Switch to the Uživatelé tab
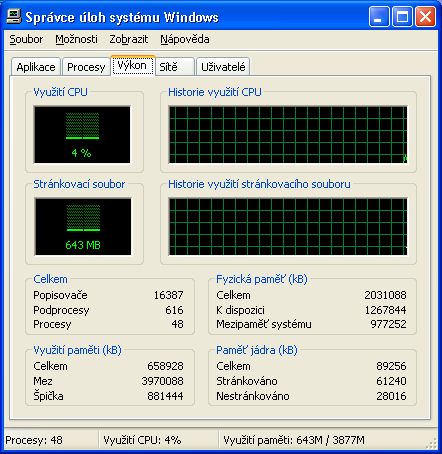Viewport: 442px width, 454px height. [223, 67]
